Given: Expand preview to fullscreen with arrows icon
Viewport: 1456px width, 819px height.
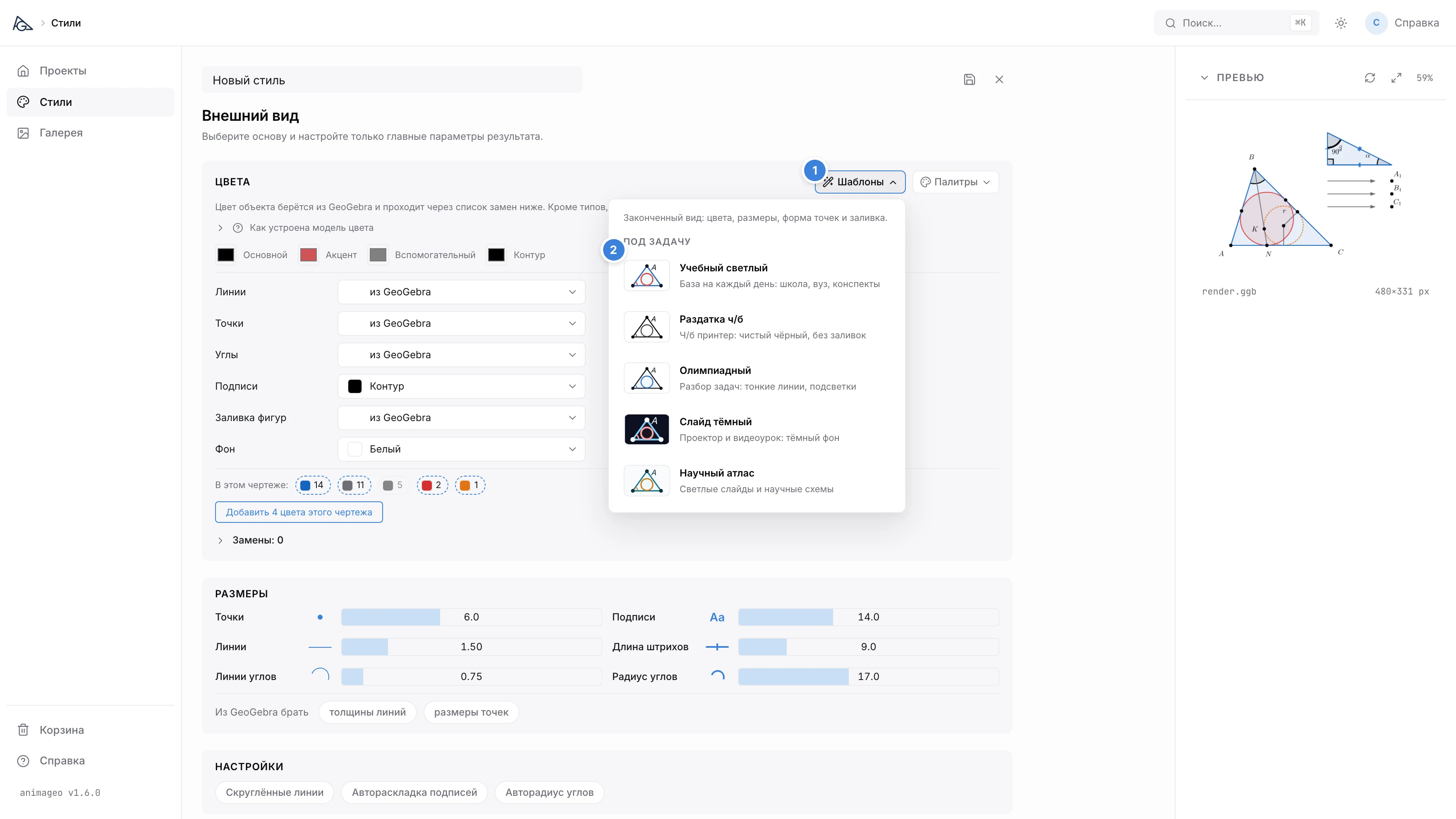Looking at the screenshot, I should 1396,78.
